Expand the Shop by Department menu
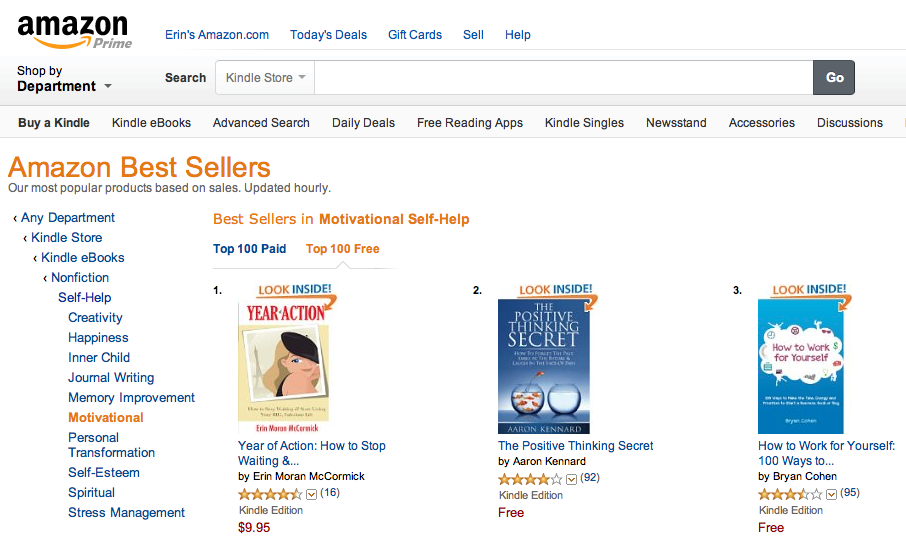 click(x=64, y=79)
